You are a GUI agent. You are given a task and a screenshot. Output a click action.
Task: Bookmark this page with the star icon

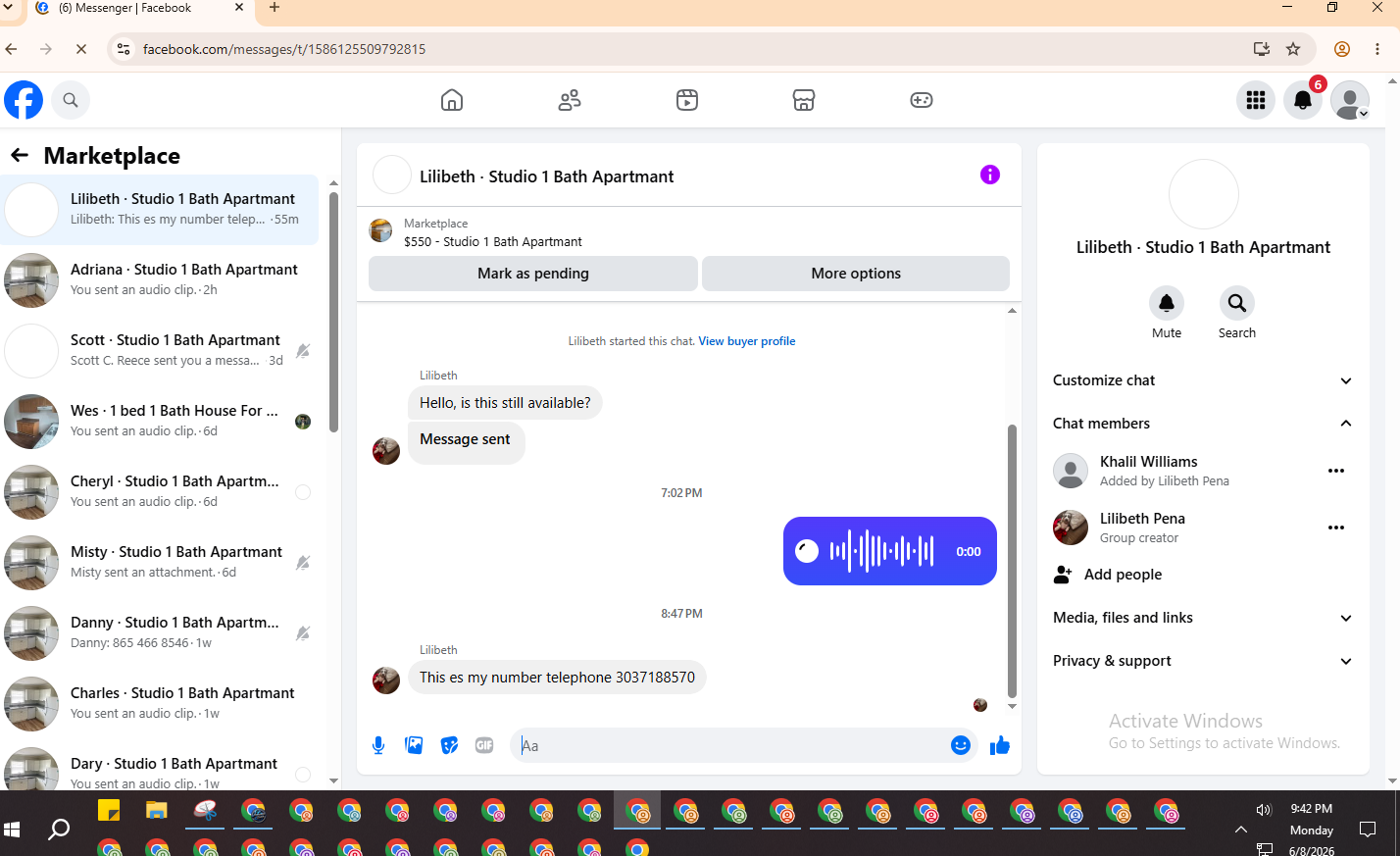pyautogui.click(x=1293, y=49)
